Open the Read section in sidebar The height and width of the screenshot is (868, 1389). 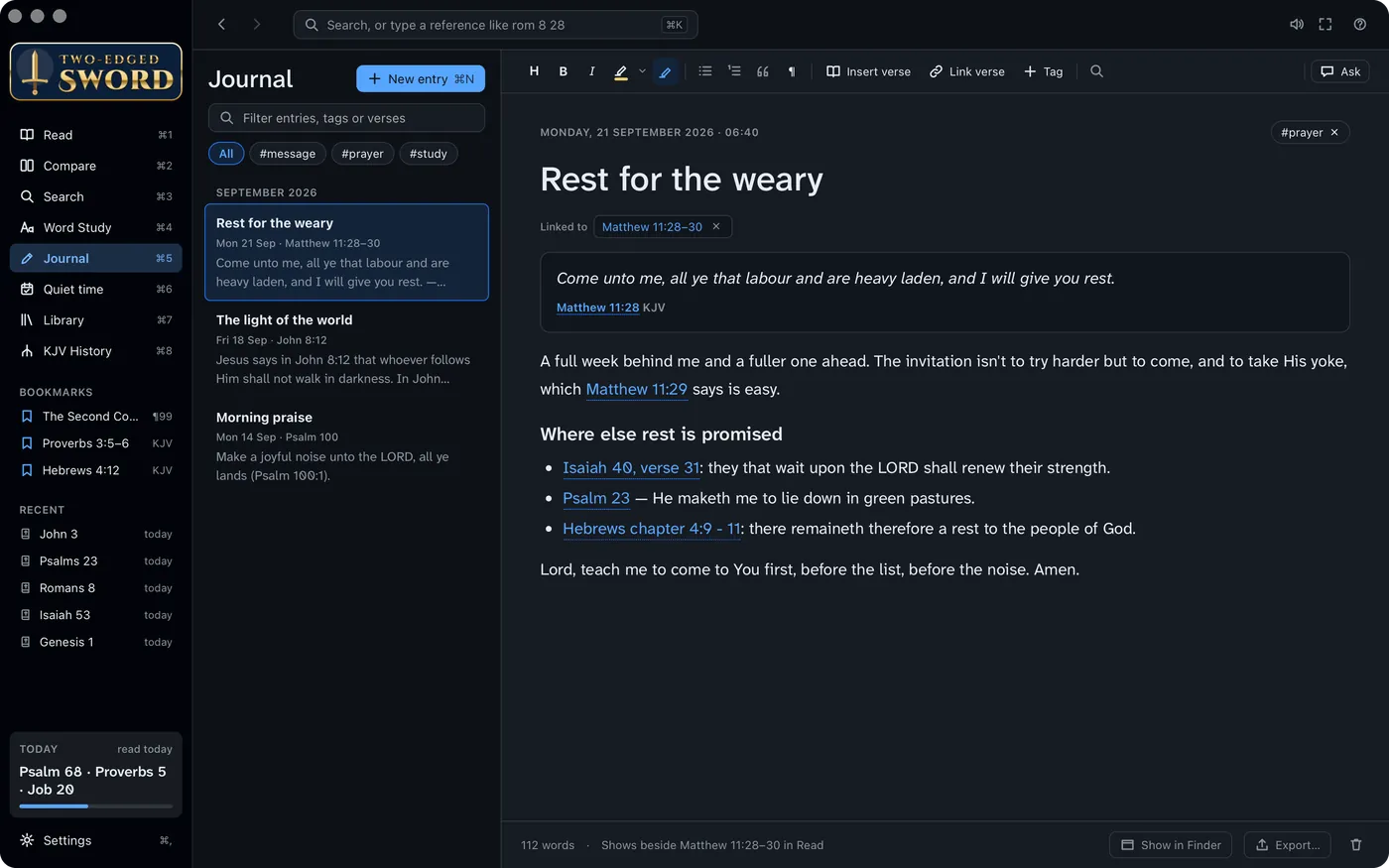tap(96, 135)
